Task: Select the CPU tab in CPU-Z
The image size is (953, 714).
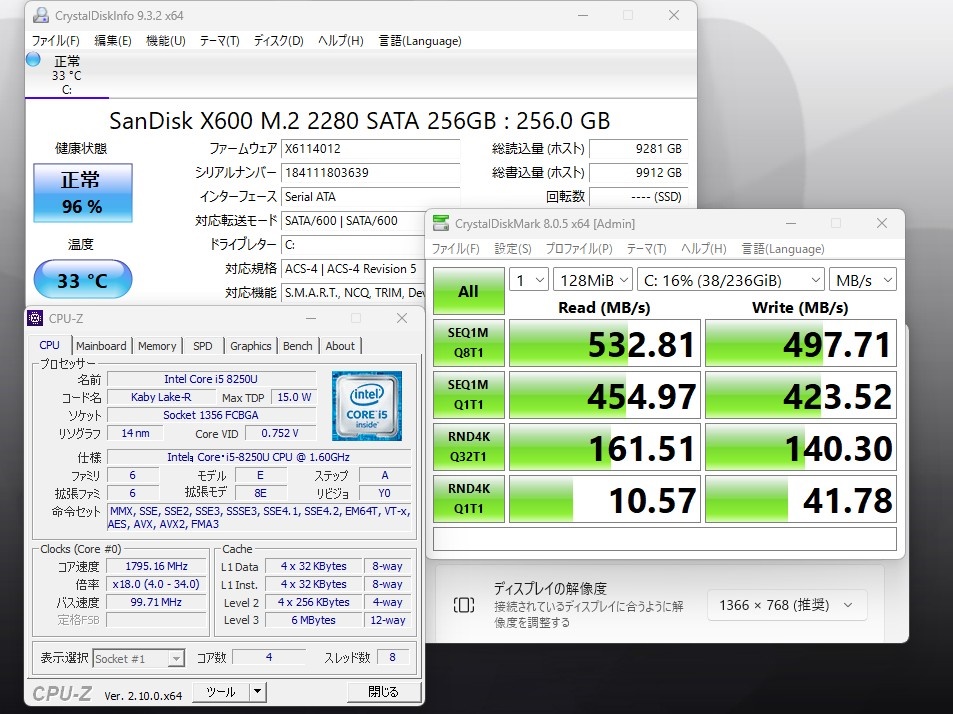Action: coord(49,345)
